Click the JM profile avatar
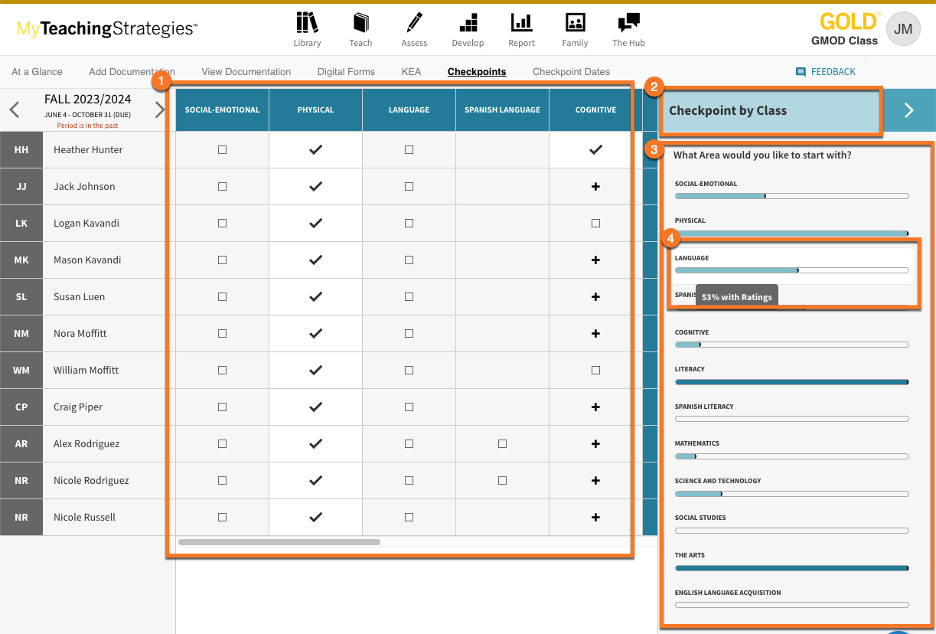 tap(903, 28)
